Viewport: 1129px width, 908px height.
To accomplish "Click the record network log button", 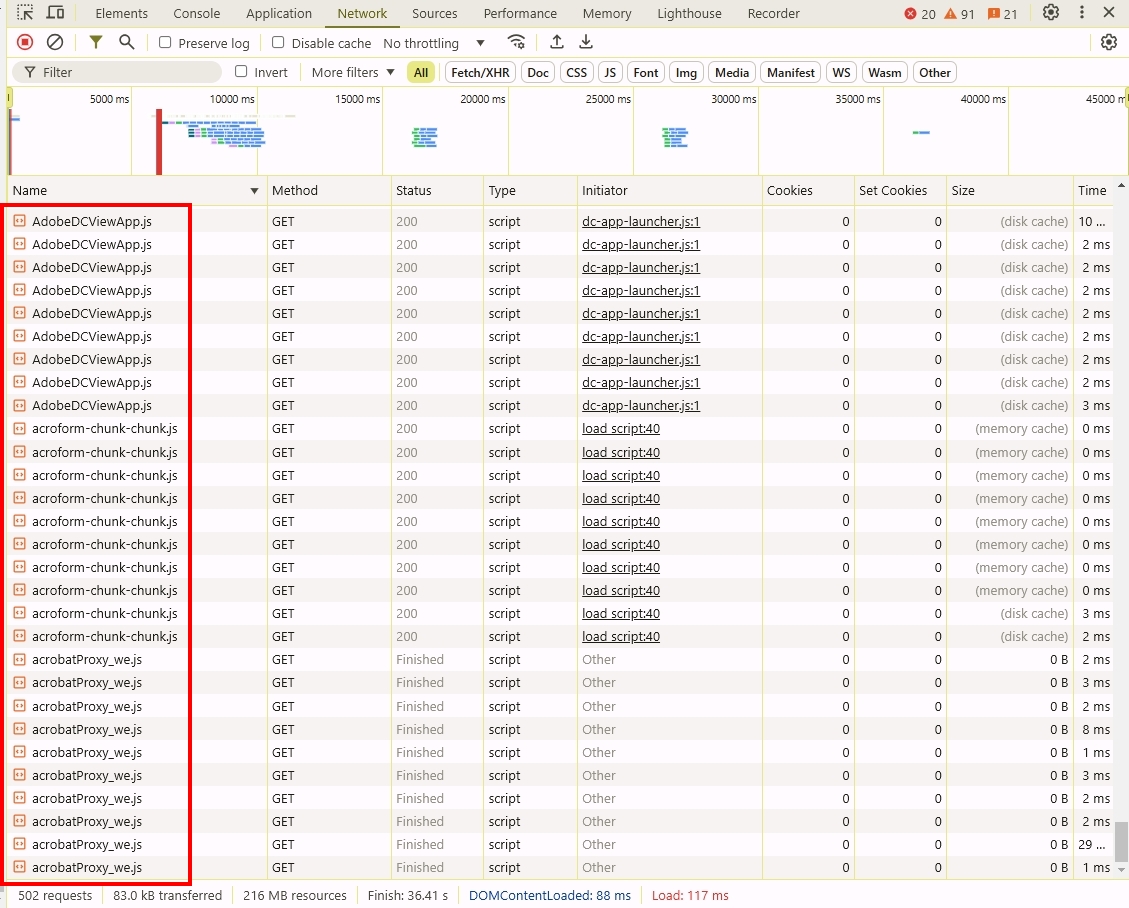I will click(x=24, y=42).
